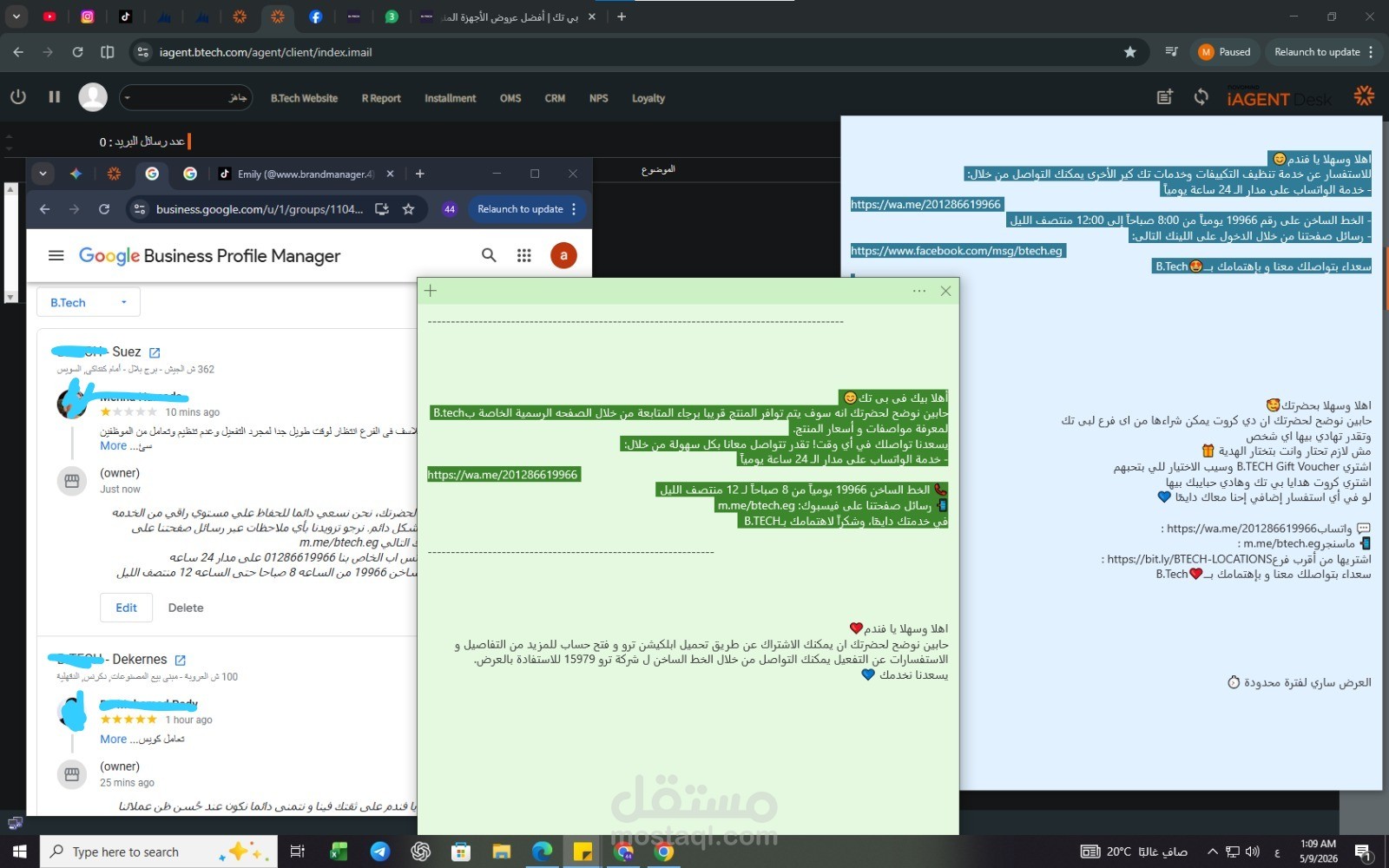Switch to the Facebook browser tab
The image size is (1389, 868).
(x=315, y=16)
